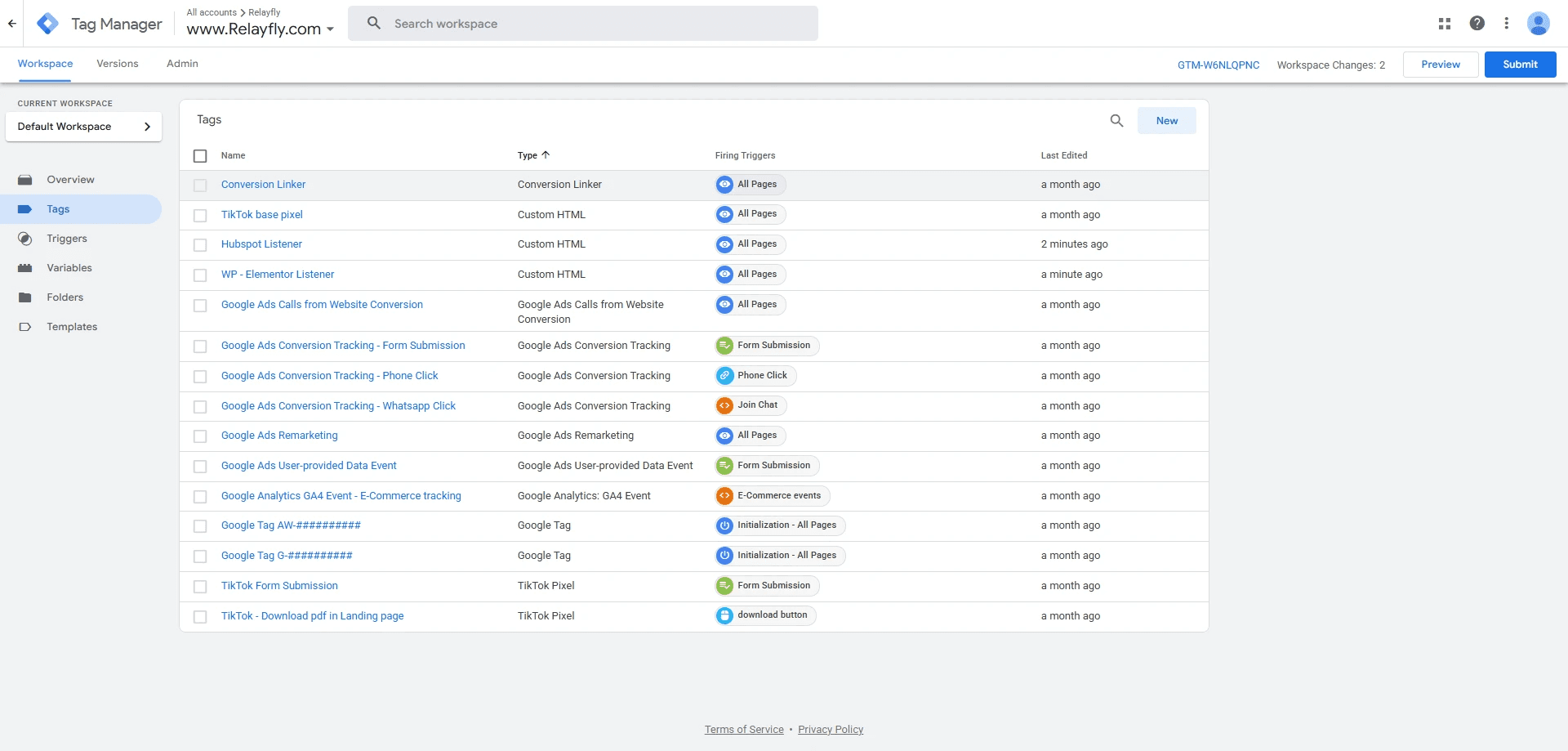Screen dimensions: 1568x751
Task: Open the www.Relayfly.com container dropdown
Action: [261, 29]
